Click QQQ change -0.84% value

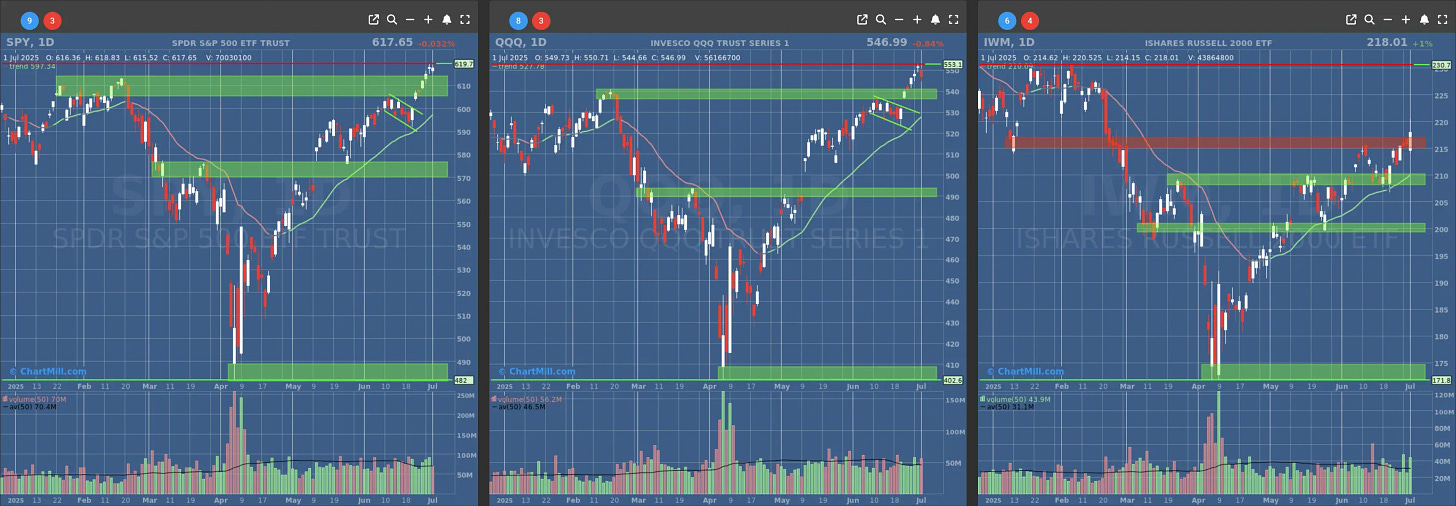[x=928, y=43]
